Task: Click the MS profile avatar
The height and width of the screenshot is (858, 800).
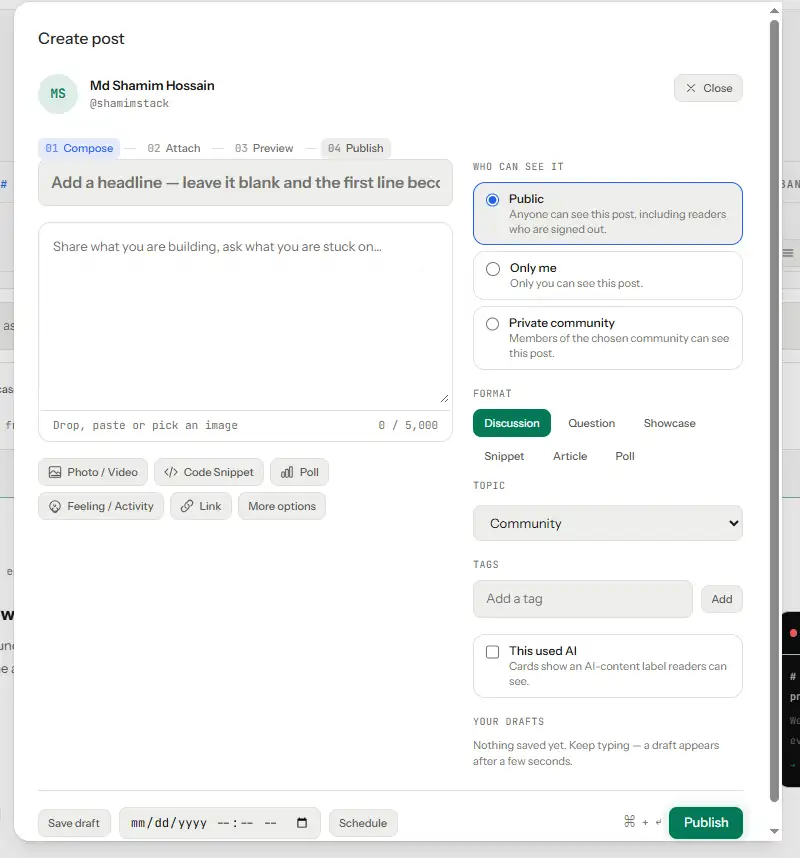Action: click(58, 94)
